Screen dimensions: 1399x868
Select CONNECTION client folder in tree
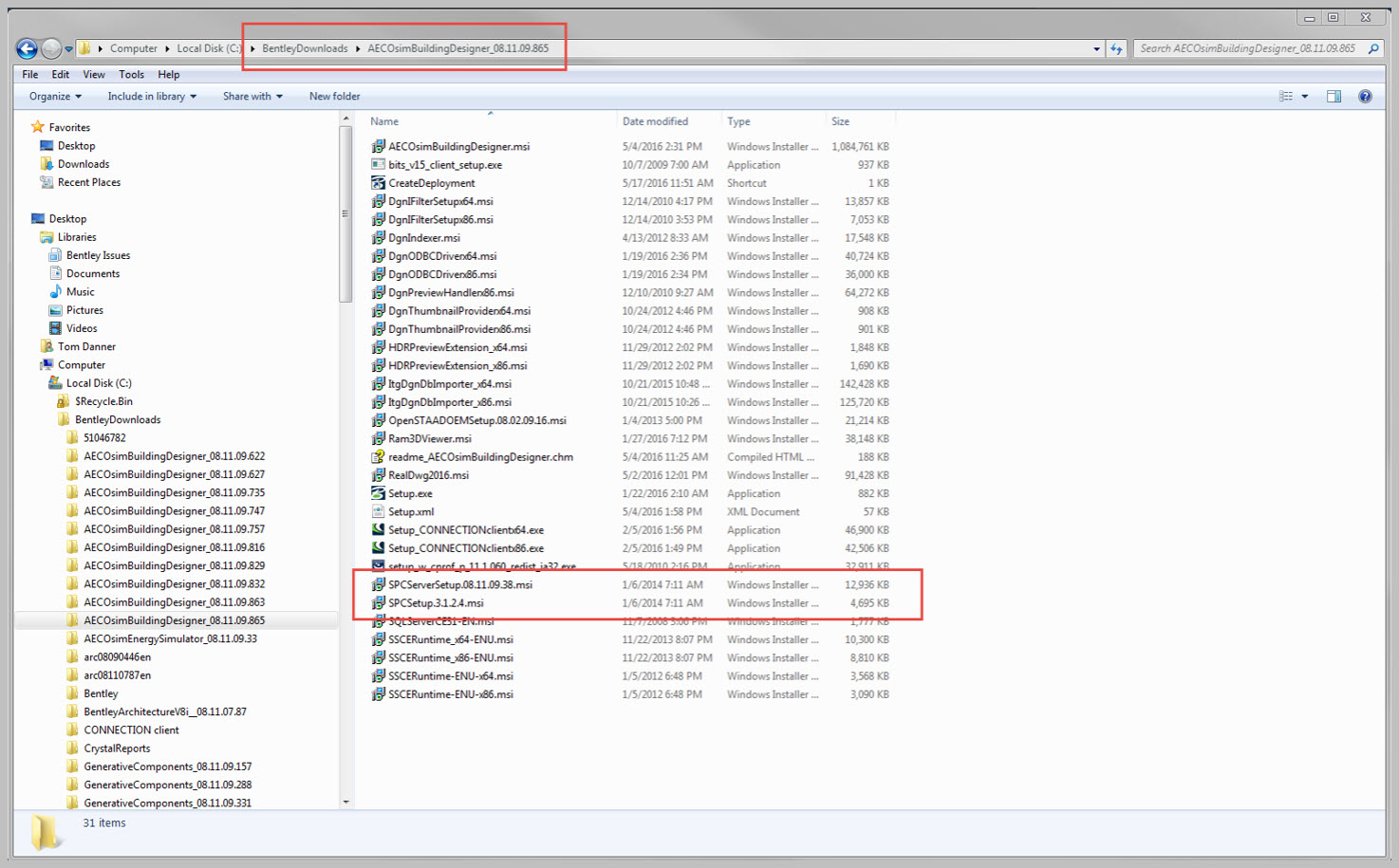[x=131, y=730]
